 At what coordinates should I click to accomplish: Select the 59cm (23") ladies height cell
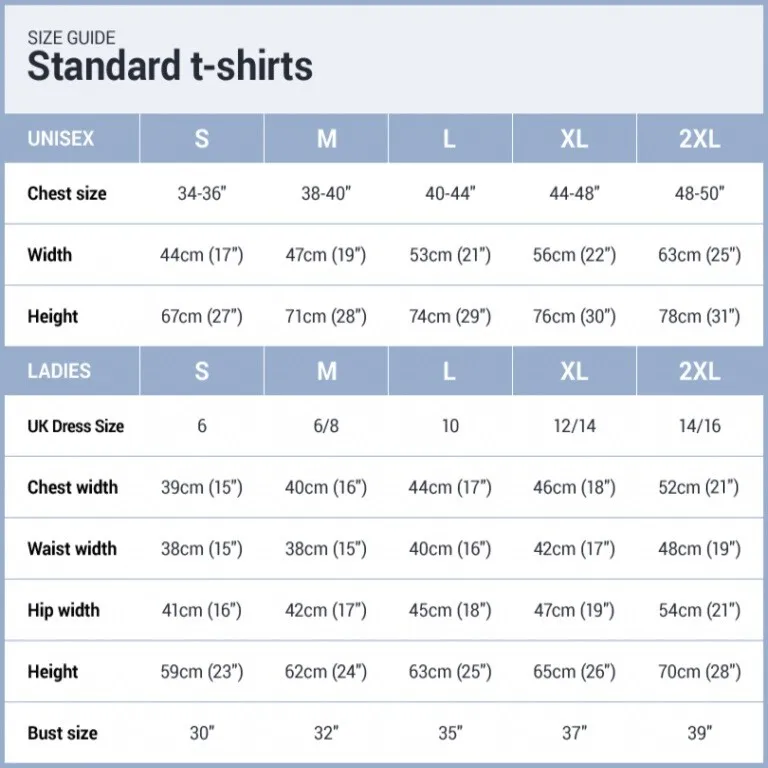tap(202, 672)
